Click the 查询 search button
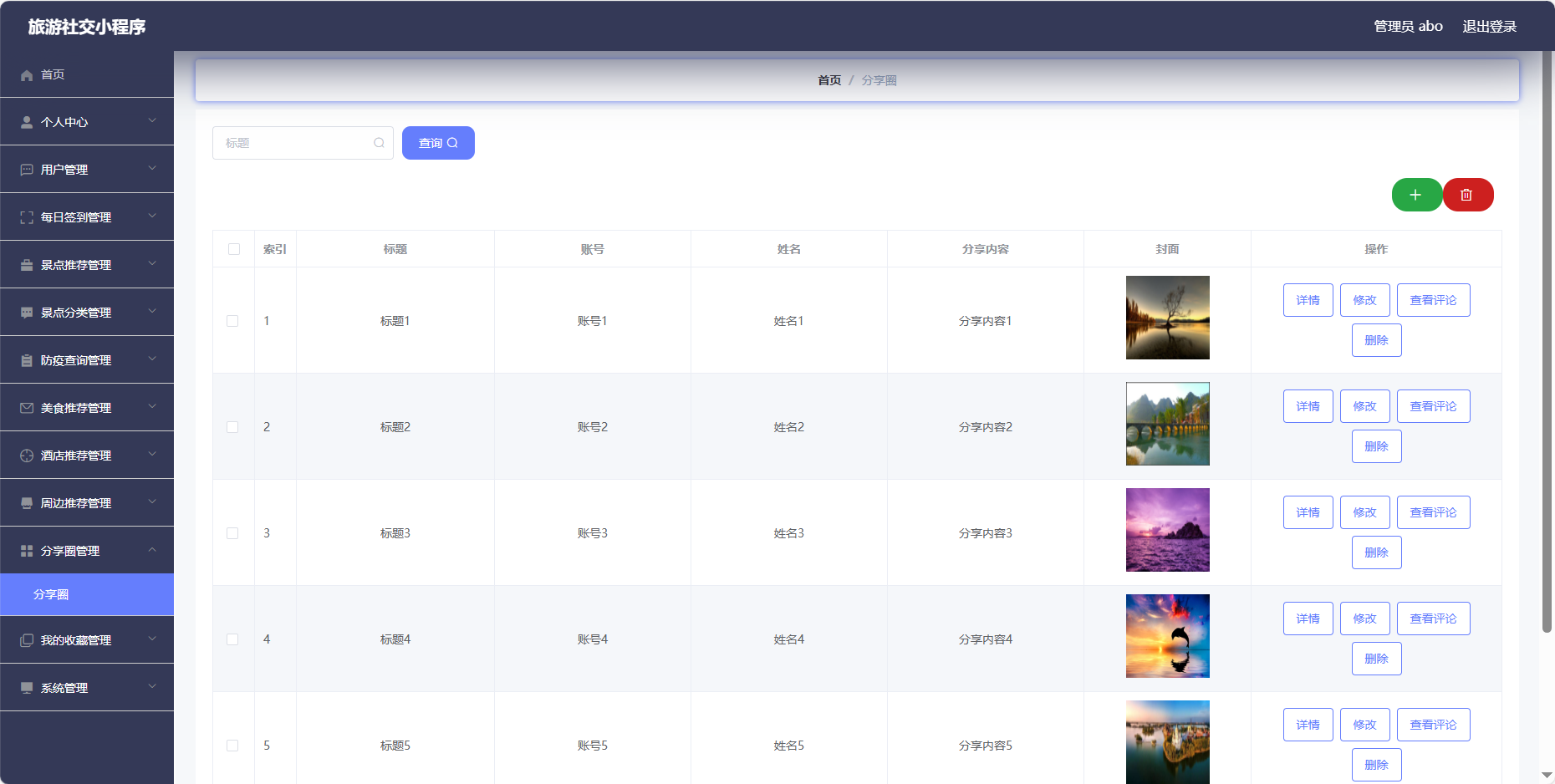The image size is (1555, 784). pos(438,143)
